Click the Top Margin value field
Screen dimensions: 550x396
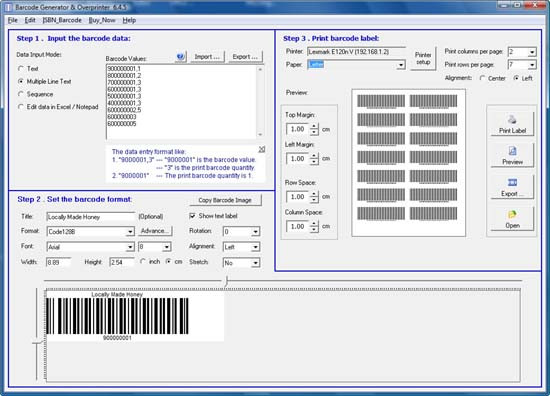tap(298, 129)
